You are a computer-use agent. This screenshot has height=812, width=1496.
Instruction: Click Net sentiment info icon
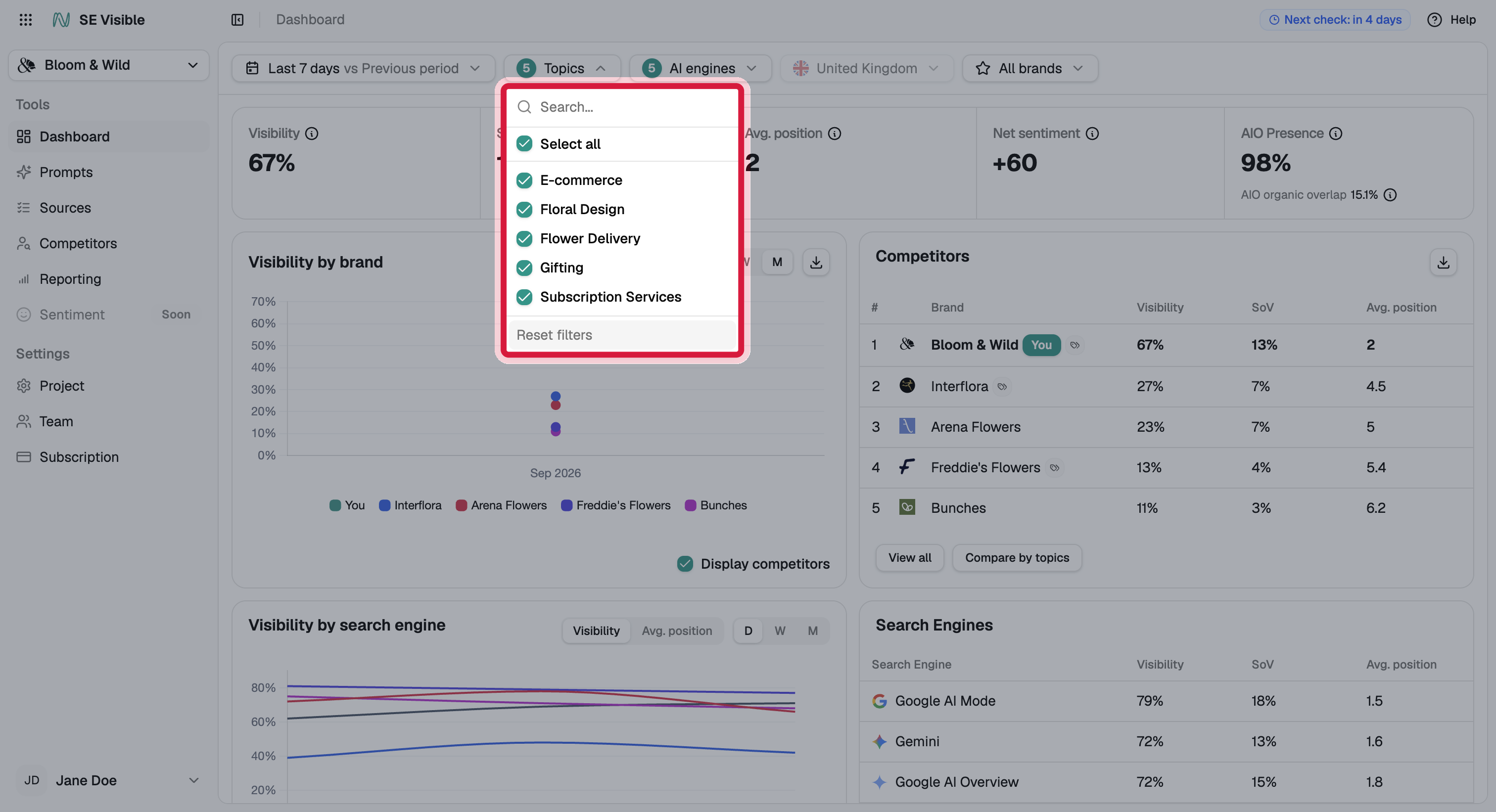pyautogui.click(x=1092, y=134)
